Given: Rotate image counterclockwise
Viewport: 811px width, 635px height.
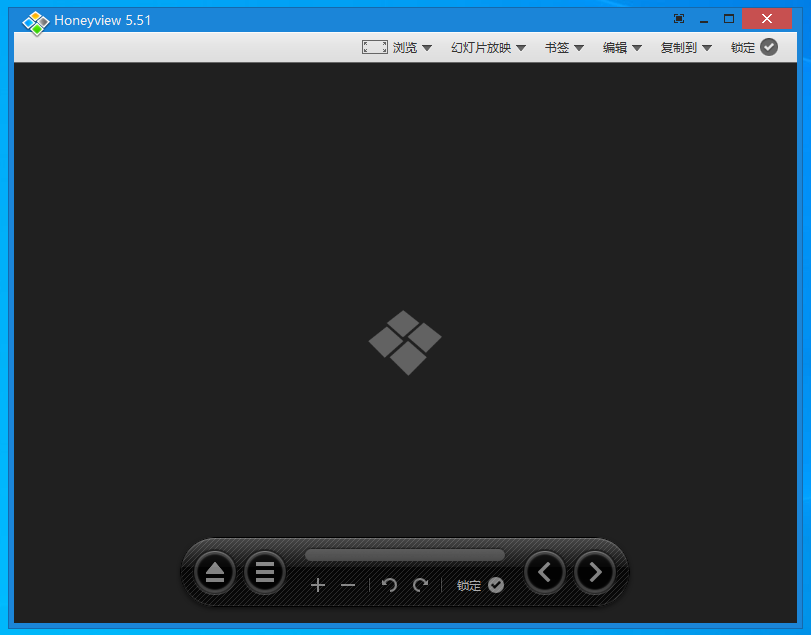Looking at the screenshot, I should click(390, 585).
